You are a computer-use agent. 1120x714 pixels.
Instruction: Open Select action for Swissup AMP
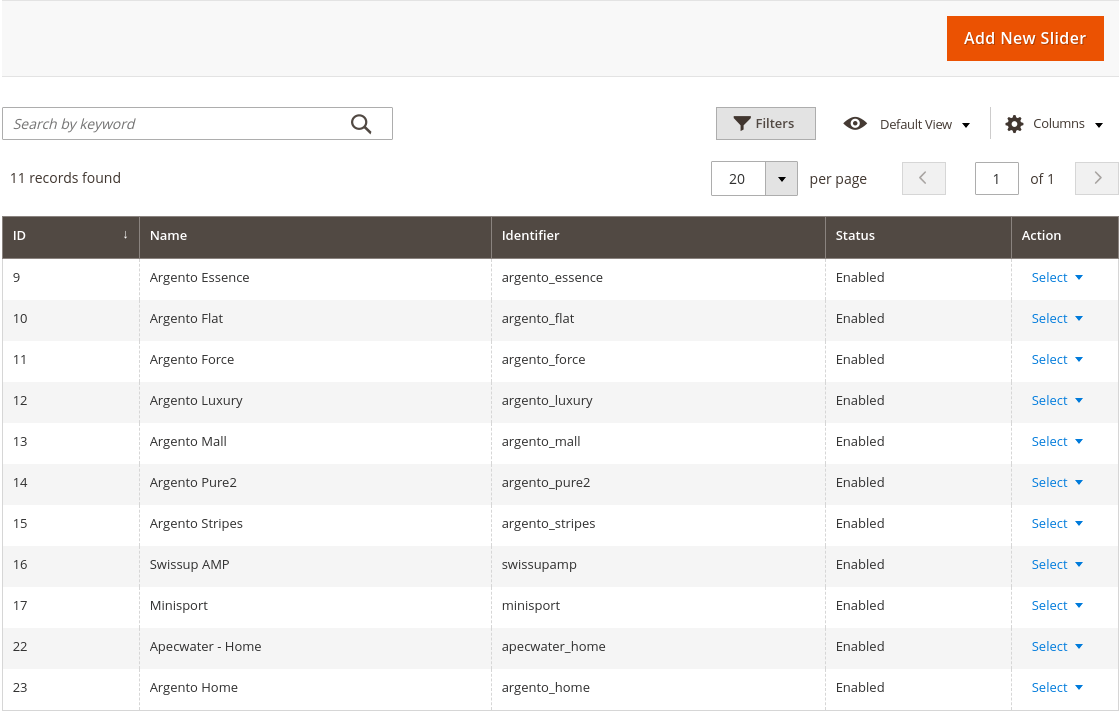[1057, 565]
